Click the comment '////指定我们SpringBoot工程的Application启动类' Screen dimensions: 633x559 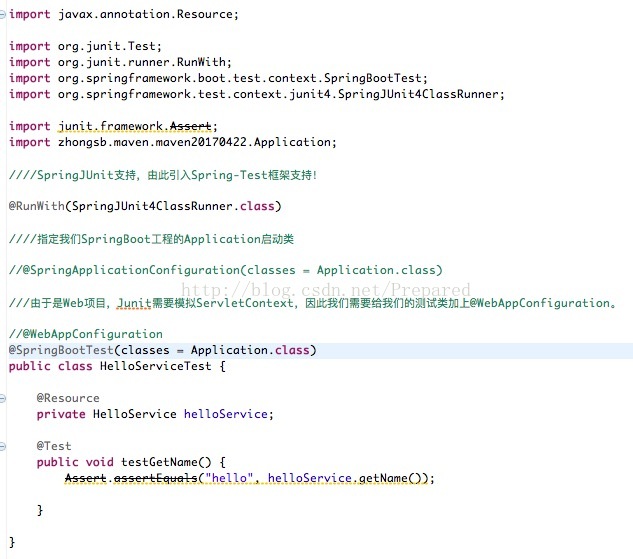[x=151, y=239]
